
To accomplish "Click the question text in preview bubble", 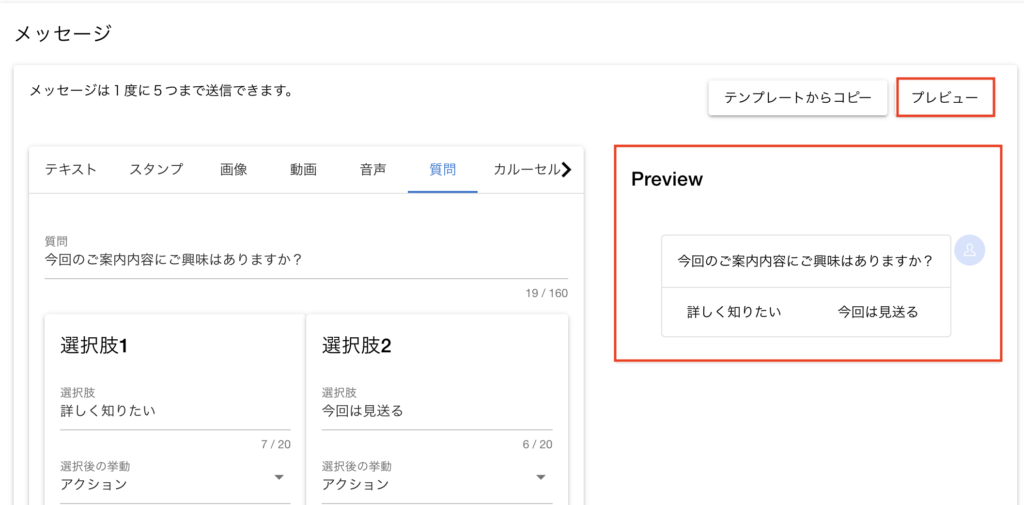I will point(805,262).
